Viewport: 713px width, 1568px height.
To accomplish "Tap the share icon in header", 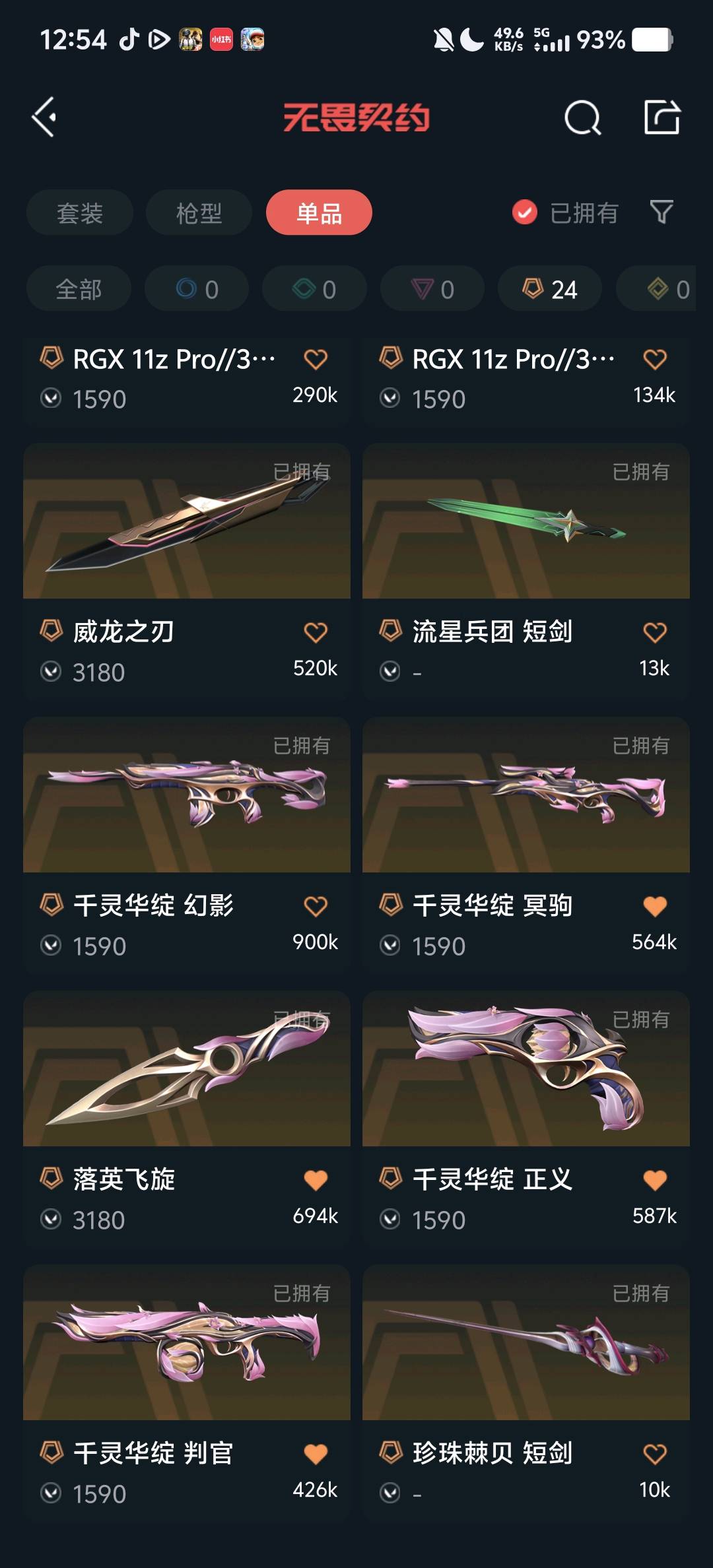I will pos(662,117).
